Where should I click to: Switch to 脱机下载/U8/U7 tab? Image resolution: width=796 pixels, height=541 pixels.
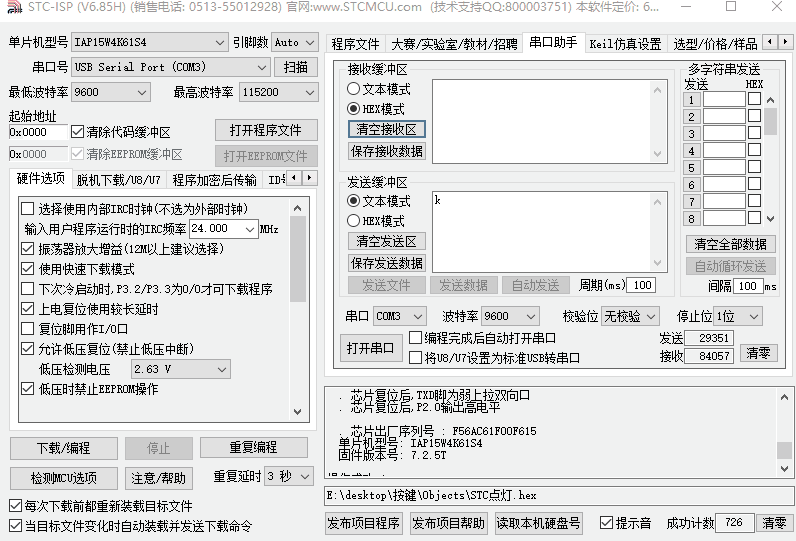[x=118, y=180]
